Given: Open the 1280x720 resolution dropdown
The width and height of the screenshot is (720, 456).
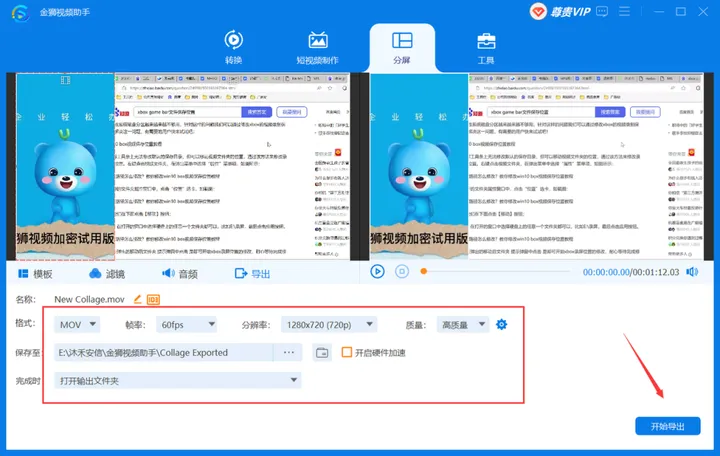Looking at the screenshot, I should (329, 324).
